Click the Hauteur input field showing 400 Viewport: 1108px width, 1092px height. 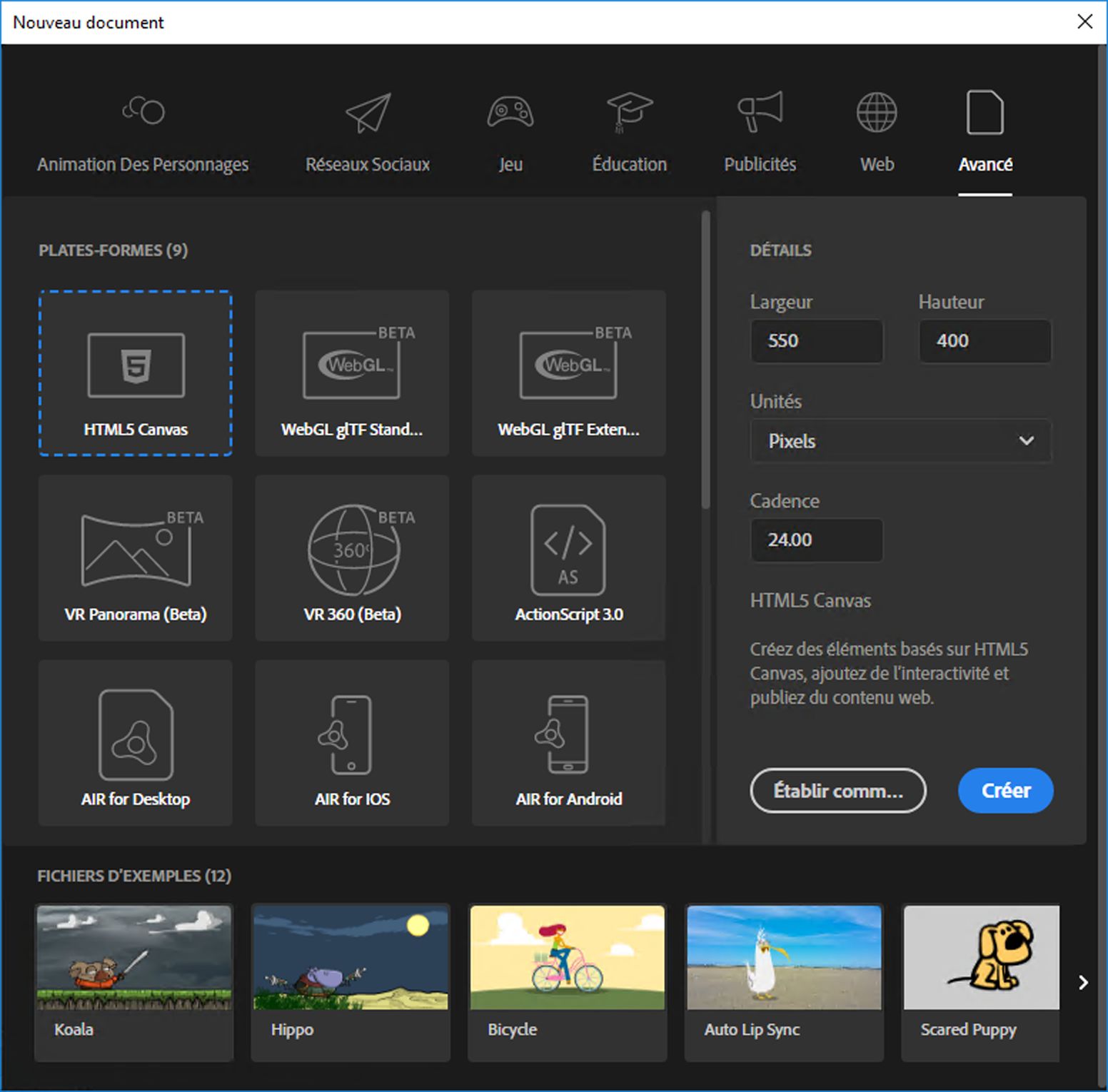coord(985,340)
